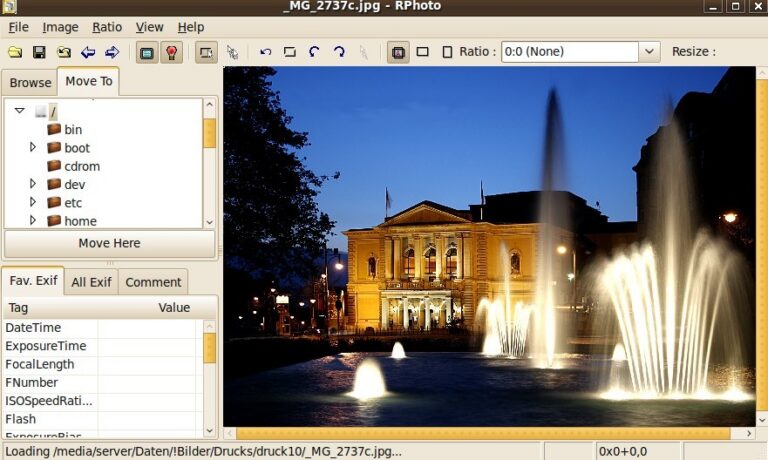Open the Ratio menu
This screenshot has width=768, height=460.
[x=107, y=27]
